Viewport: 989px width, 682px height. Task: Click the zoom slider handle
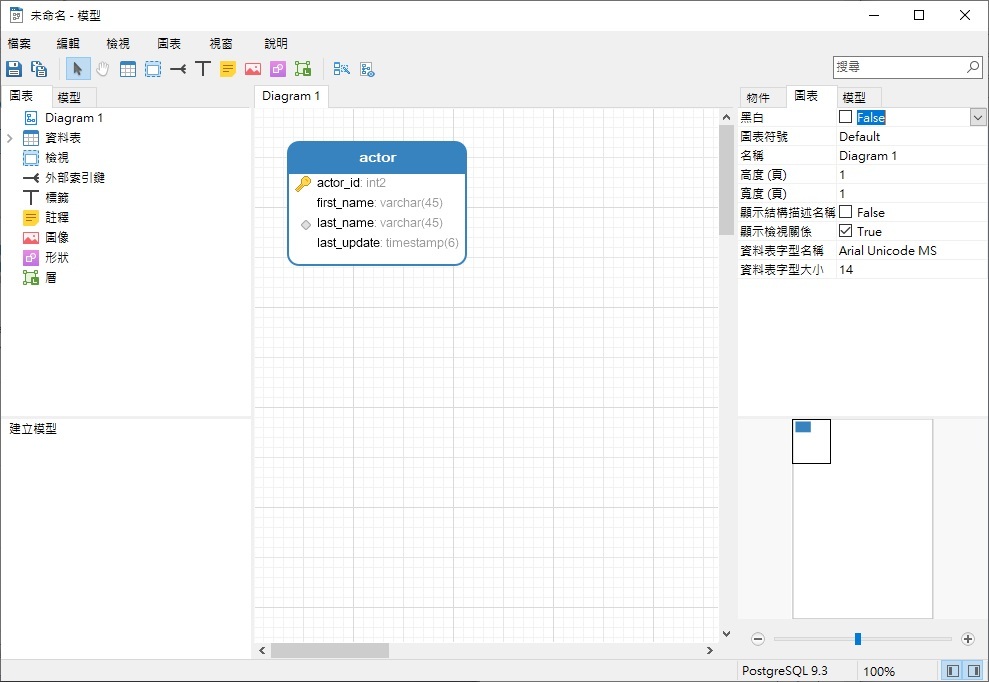tap(857, 639)
